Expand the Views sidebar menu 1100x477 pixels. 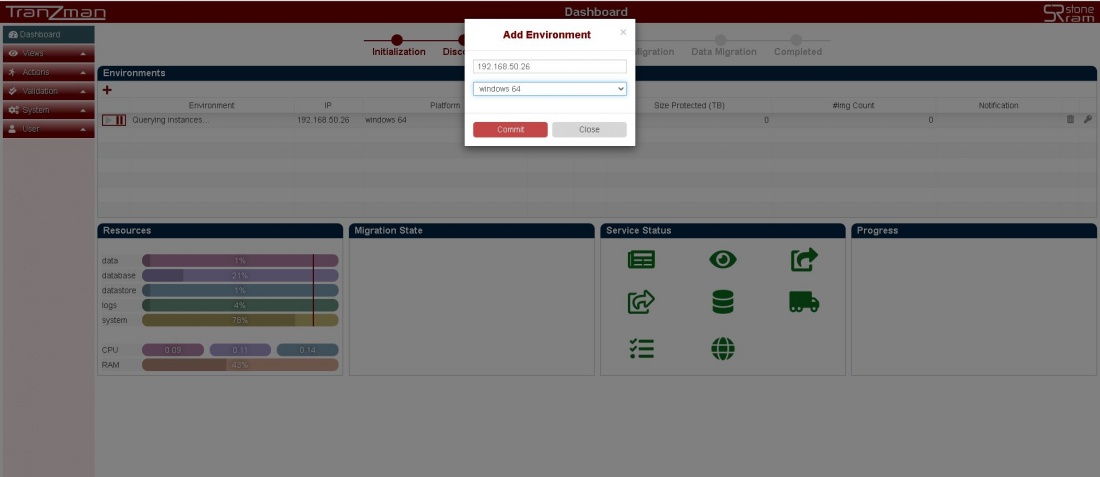(48, 53)
